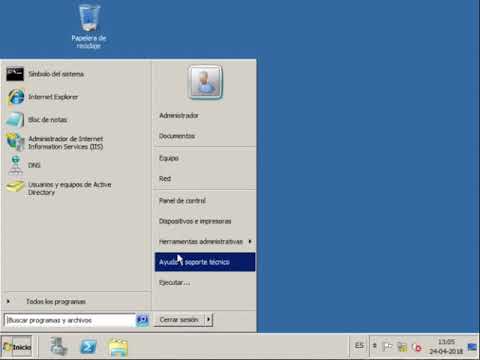Open Ayuda y soporte técnico
480x360 pixels.
pyautogui.click(x=205, y=262)
